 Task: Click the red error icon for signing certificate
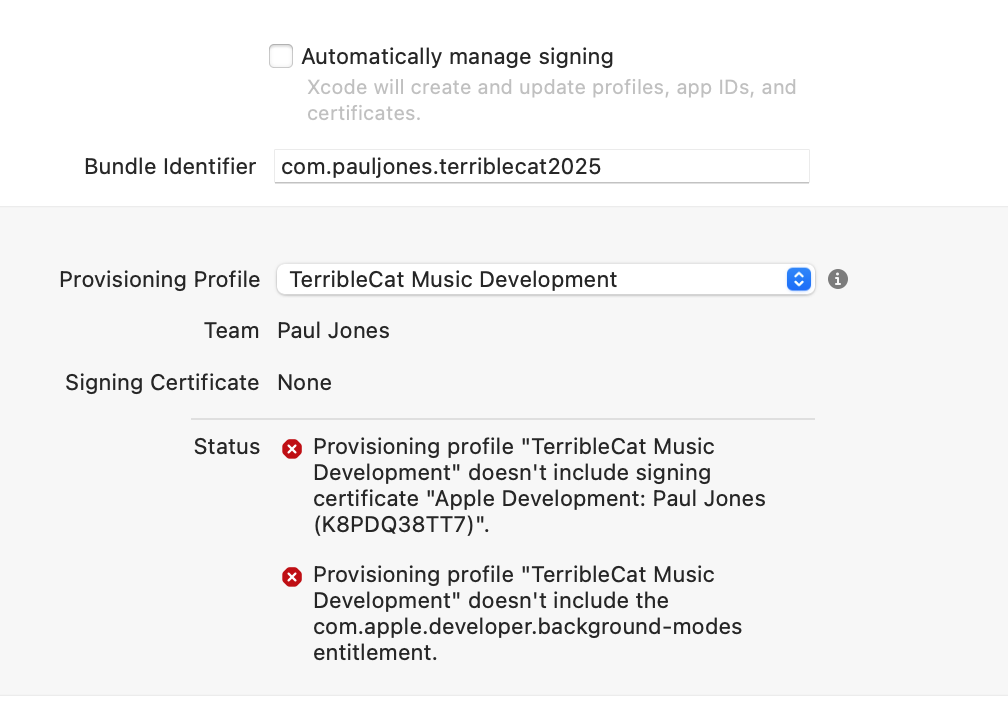pos(292,449)
